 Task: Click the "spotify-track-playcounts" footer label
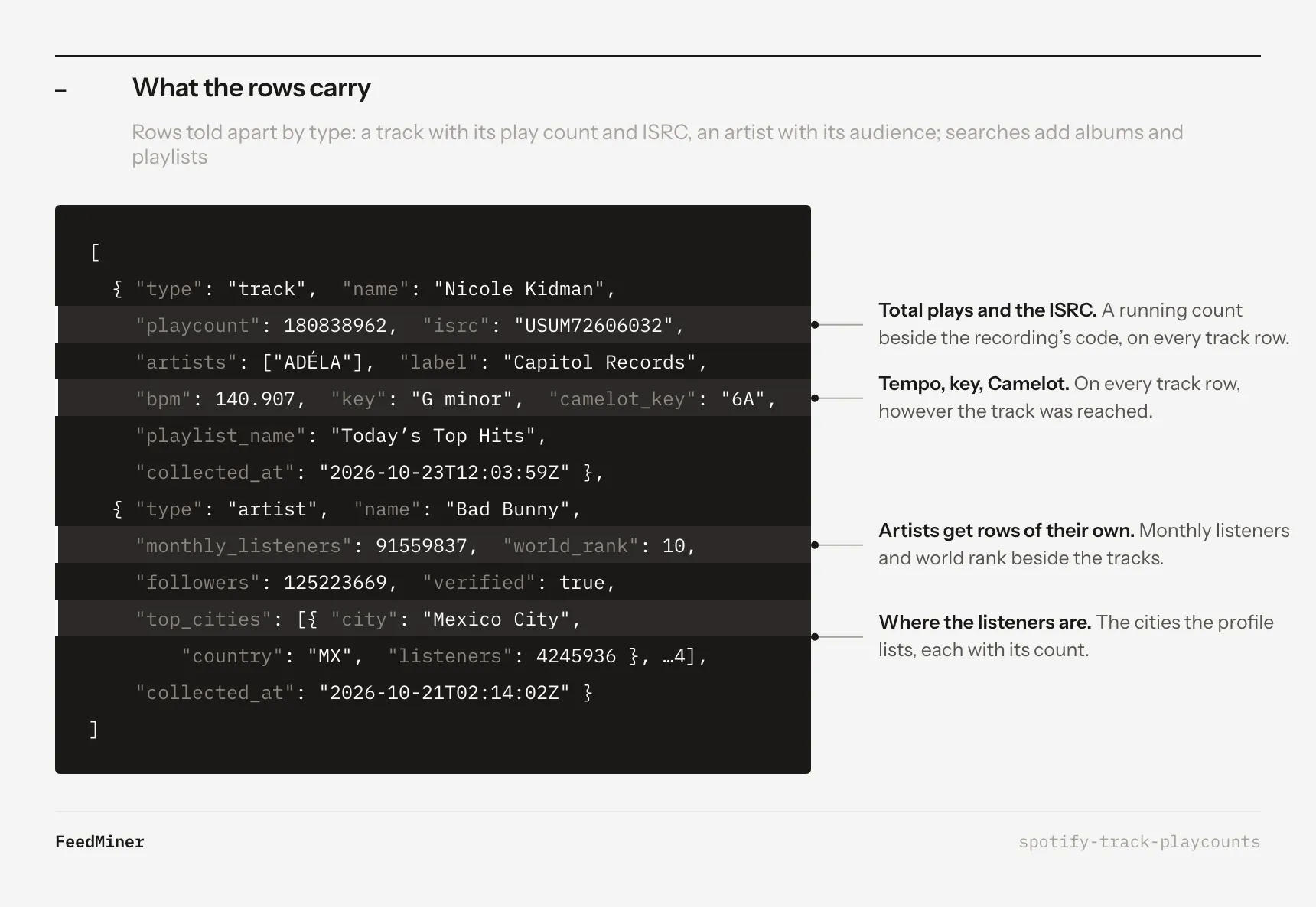click(1139, 842)
